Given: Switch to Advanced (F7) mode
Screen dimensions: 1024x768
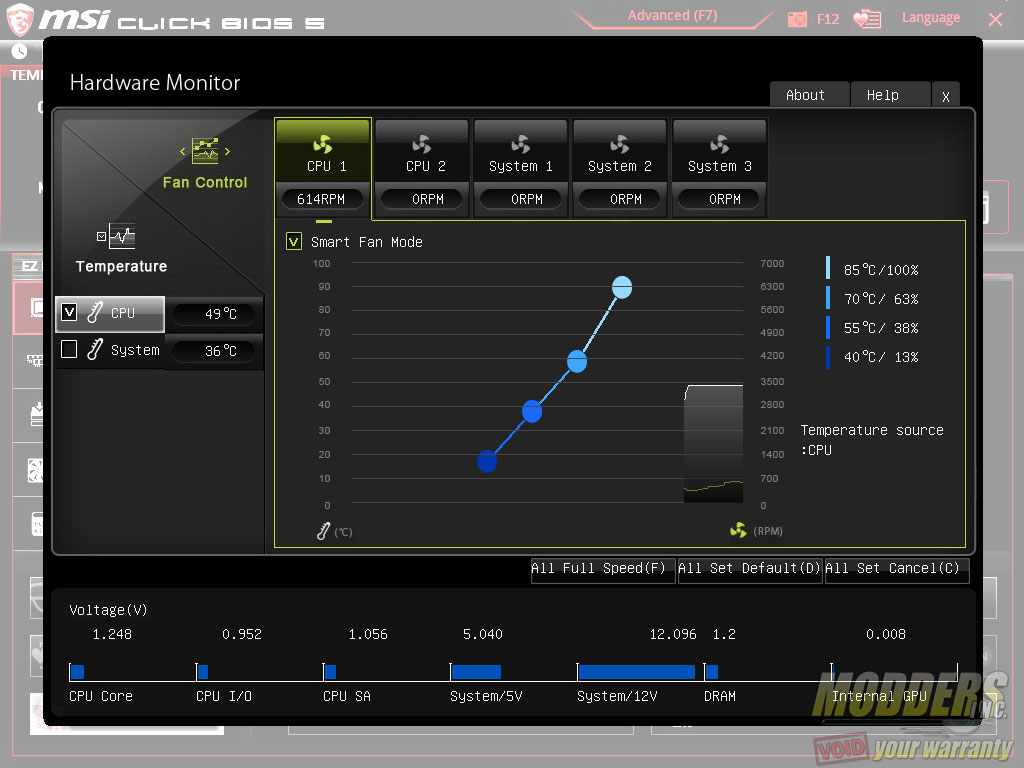Looking at the screenshot, I should pos(672,16).
